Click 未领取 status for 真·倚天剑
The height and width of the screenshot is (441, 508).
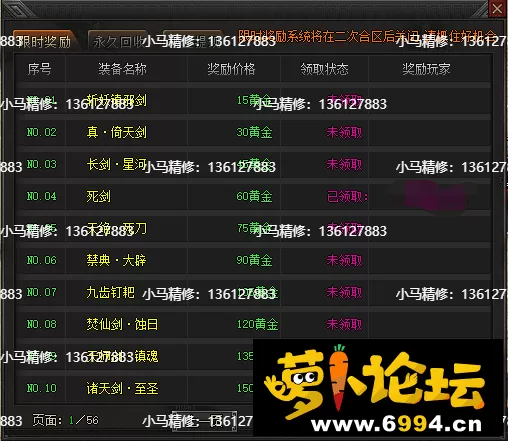(344, 132)
